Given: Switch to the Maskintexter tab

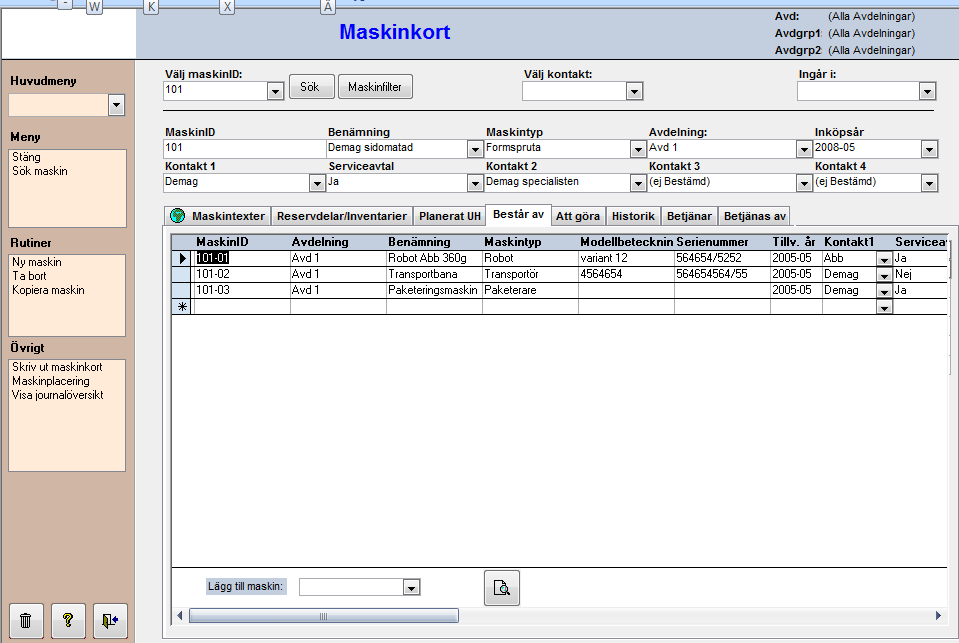Looking at the screenshot, I should point(218,216).
